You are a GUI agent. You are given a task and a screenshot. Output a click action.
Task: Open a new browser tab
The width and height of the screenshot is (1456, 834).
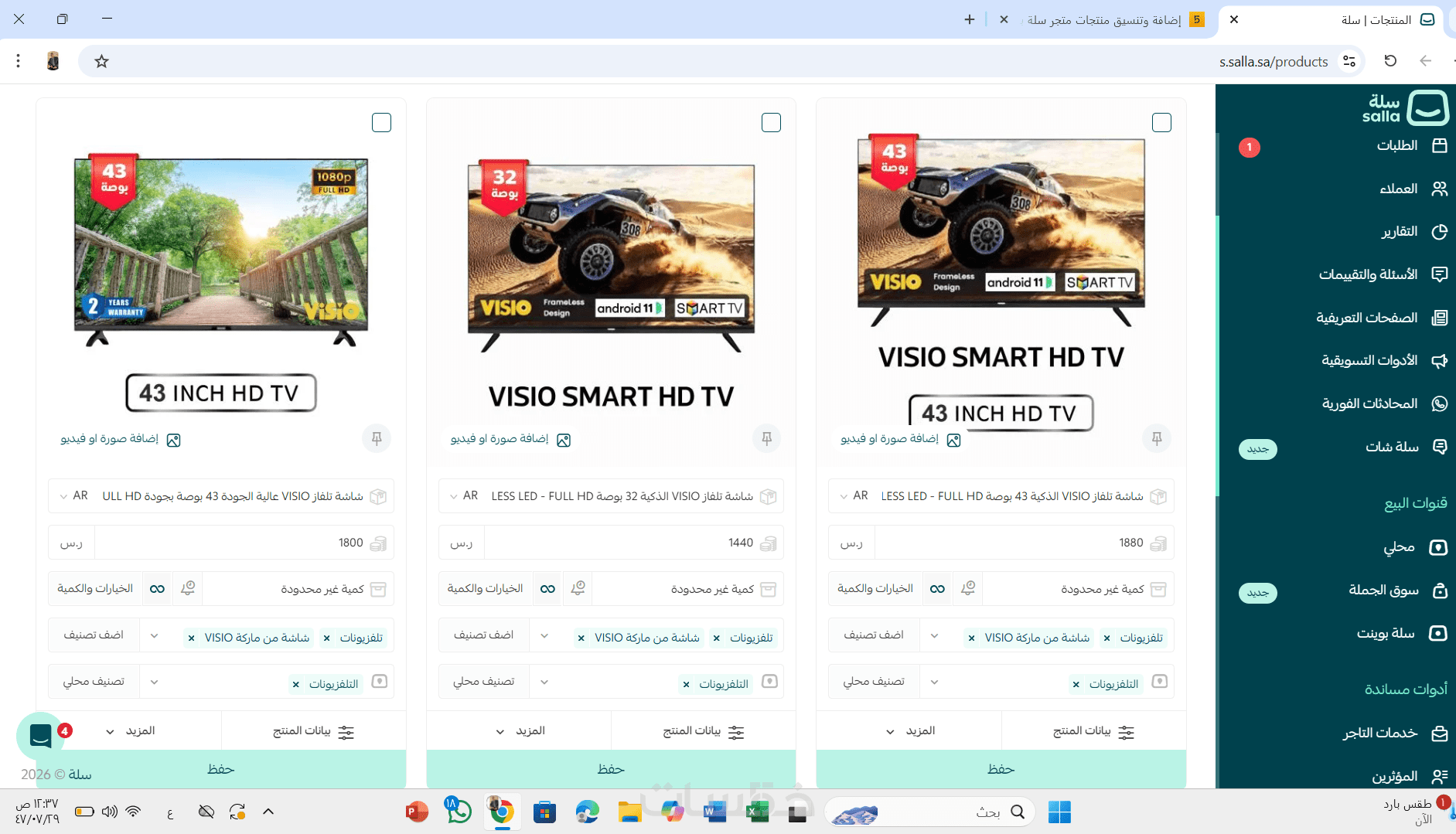(x=970, y=19)
